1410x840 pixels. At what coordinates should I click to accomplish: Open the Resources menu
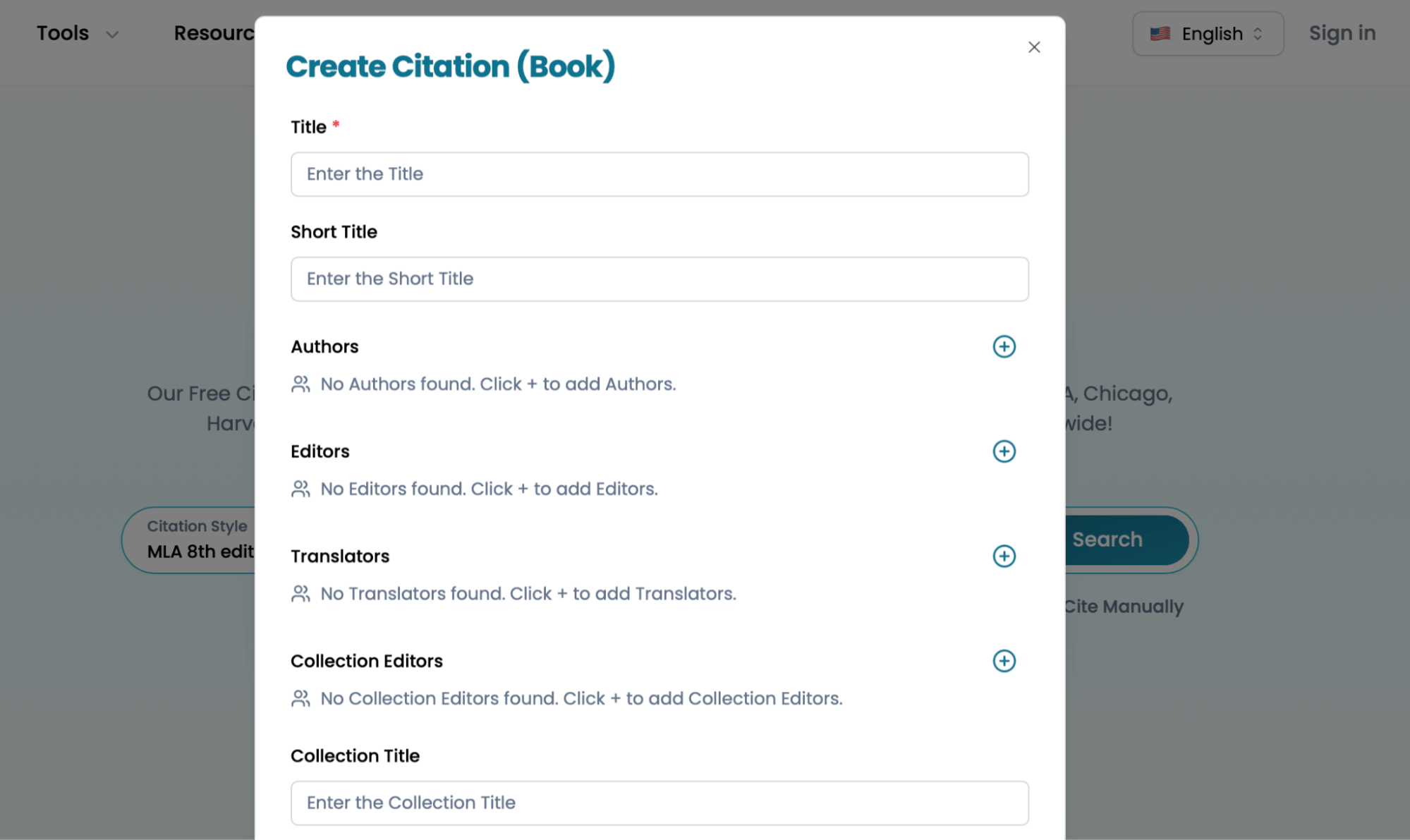click(x=215, y=32)
